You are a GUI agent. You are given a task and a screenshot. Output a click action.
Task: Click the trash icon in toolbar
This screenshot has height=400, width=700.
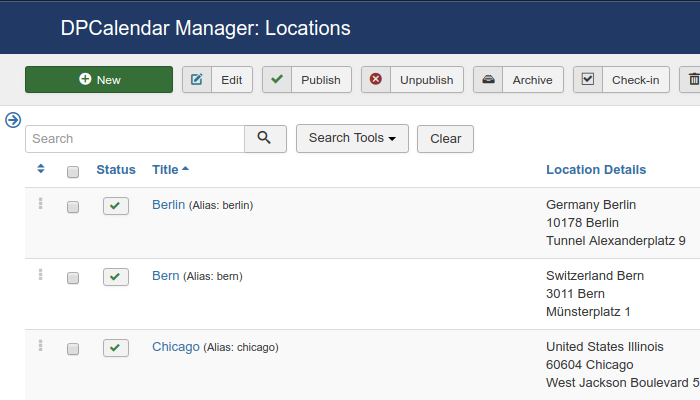click(692, 79)
